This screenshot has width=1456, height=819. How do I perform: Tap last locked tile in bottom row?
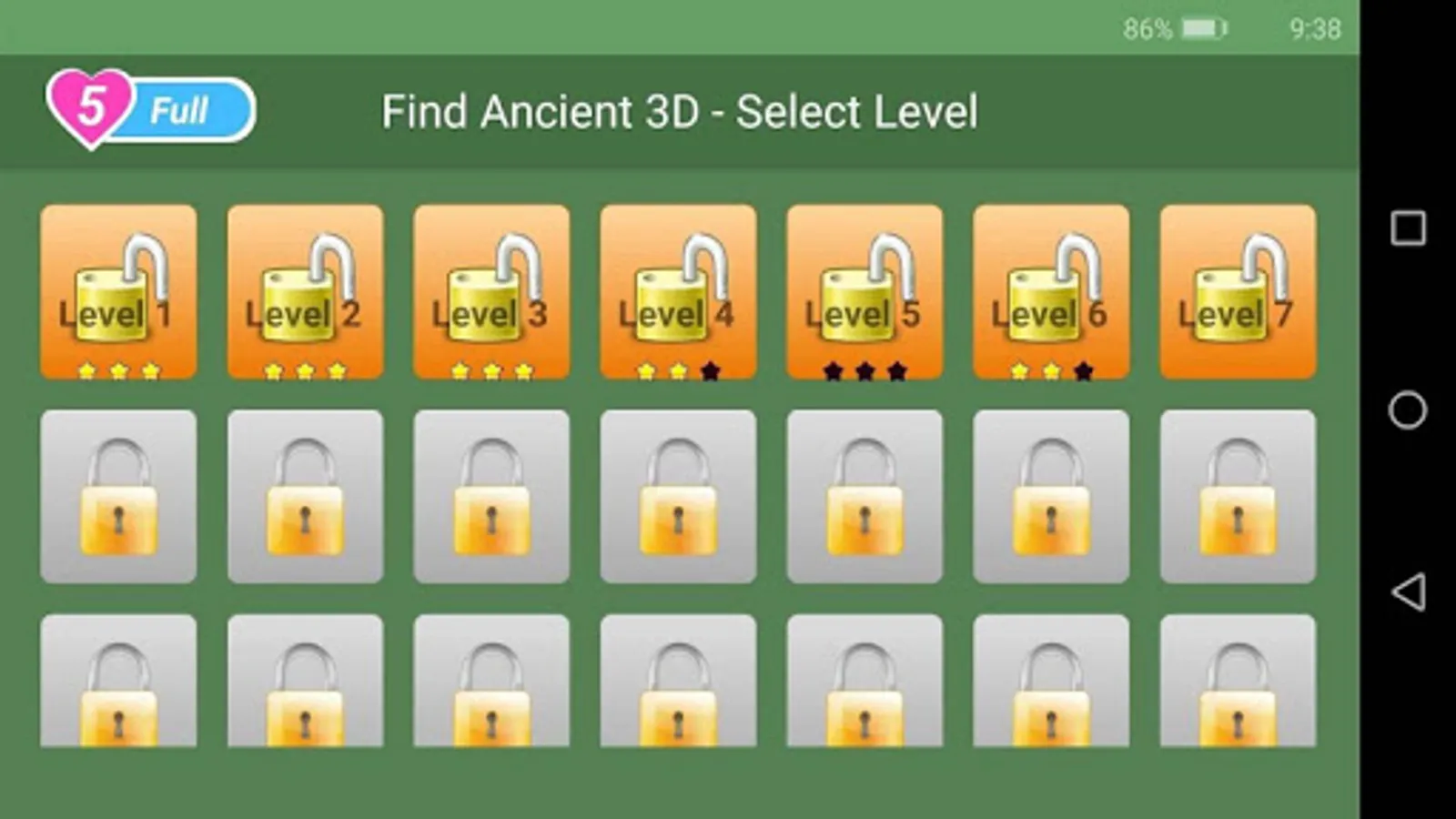point(1238,681)
